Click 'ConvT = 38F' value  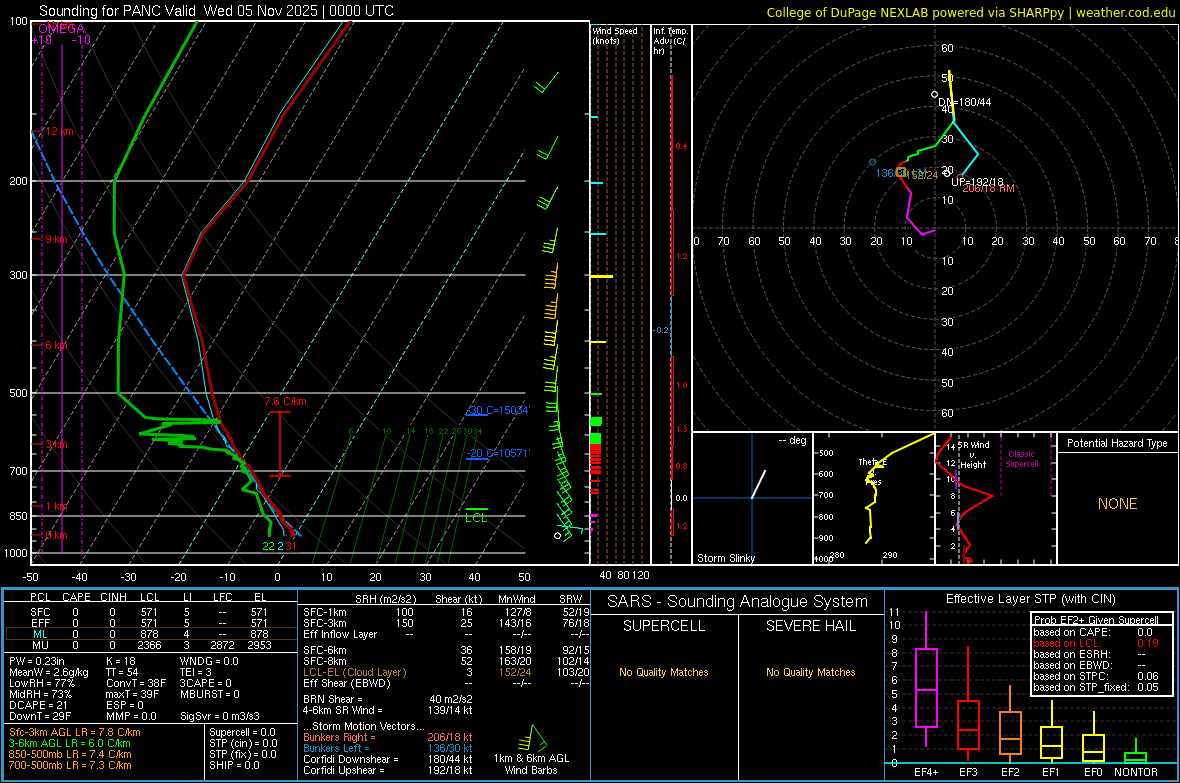pos(136,684)
